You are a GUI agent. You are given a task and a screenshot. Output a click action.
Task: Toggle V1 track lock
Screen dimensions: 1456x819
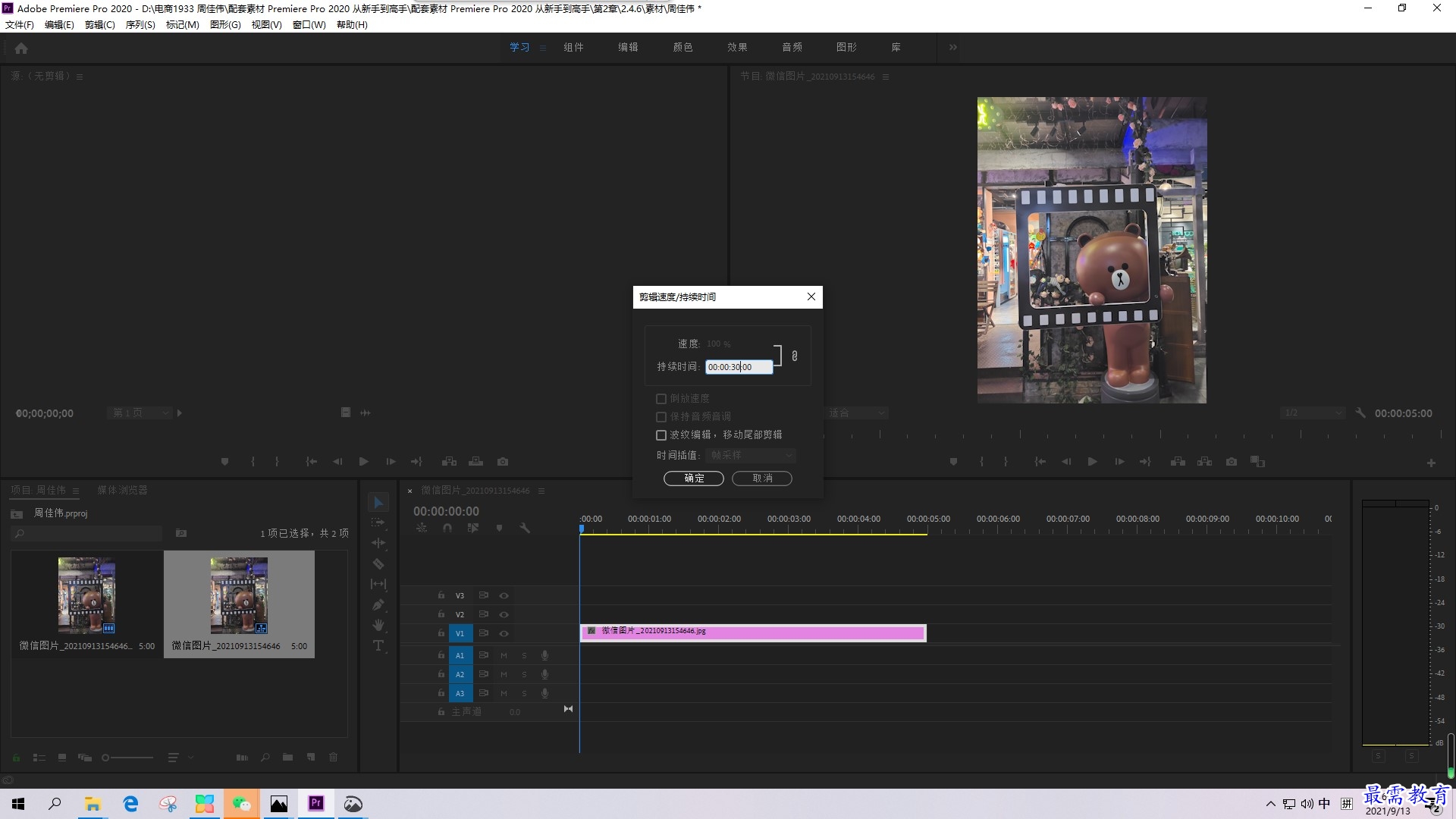pyautogui.click(x=441, y=633)
